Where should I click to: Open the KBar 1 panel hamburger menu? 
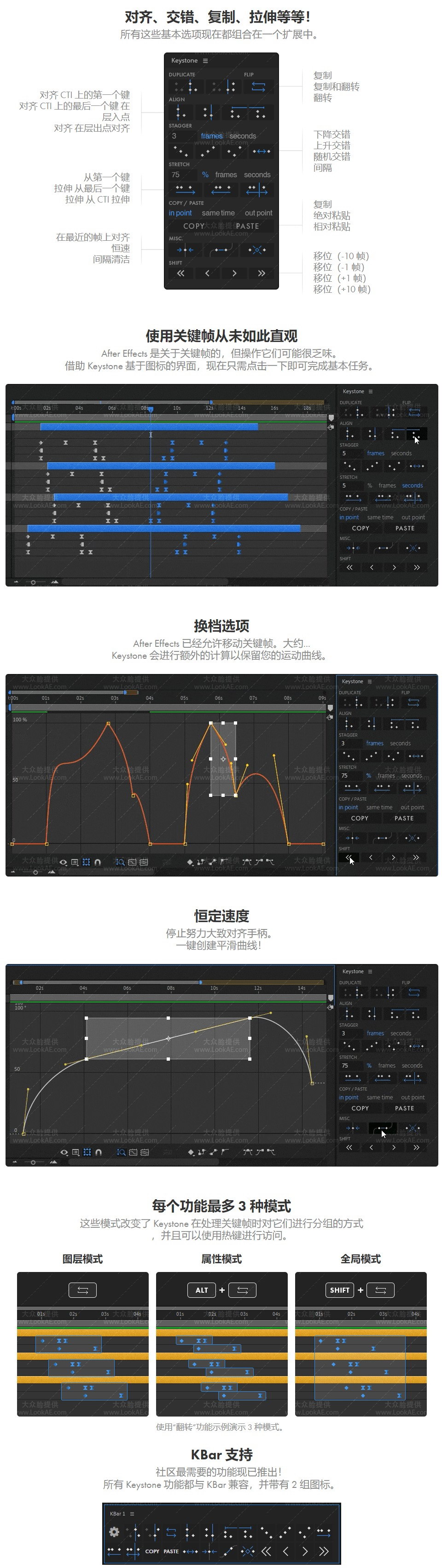pyautogui.click(x=132, y=1514)
